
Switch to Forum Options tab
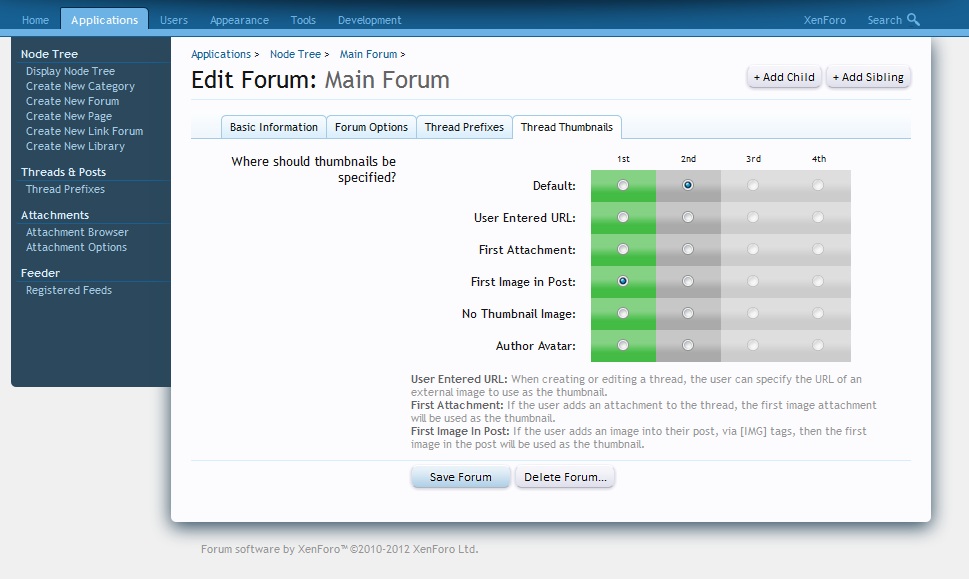(371, 127)
